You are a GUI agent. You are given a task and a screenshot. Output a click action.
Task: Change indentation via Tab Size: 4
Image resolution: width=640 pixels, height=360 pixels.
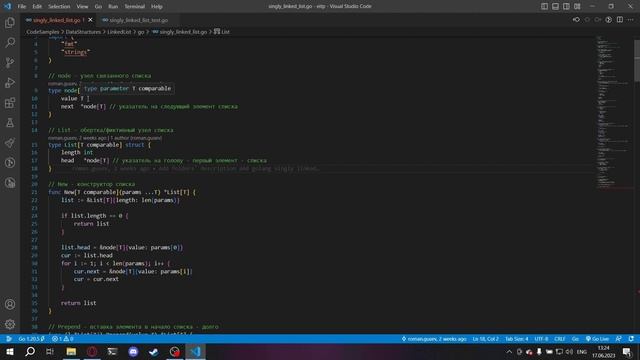pos(516,339)
